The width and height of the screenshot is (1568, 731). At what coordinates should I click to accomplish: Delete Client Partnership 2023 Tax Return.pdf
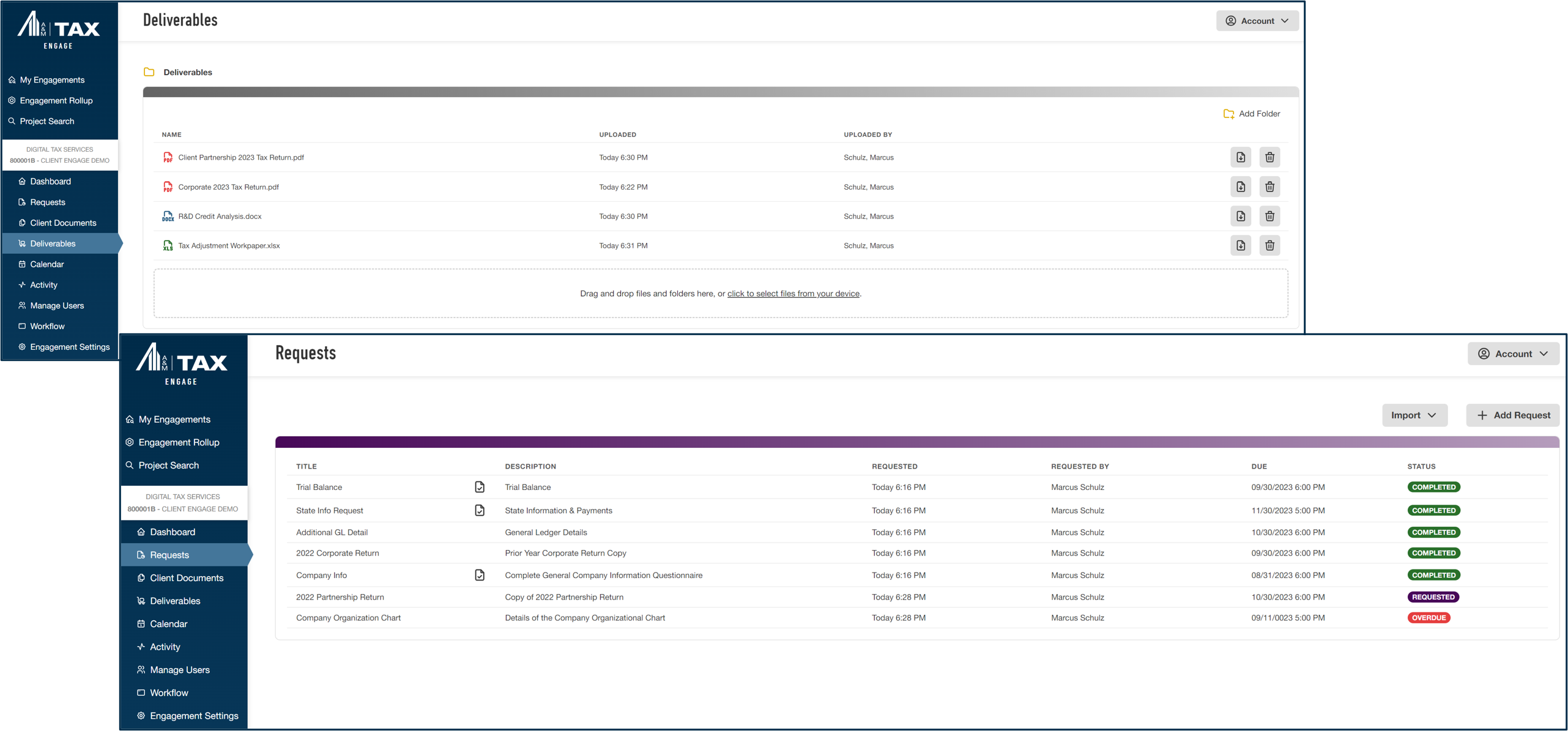(x=1269, y=157)
